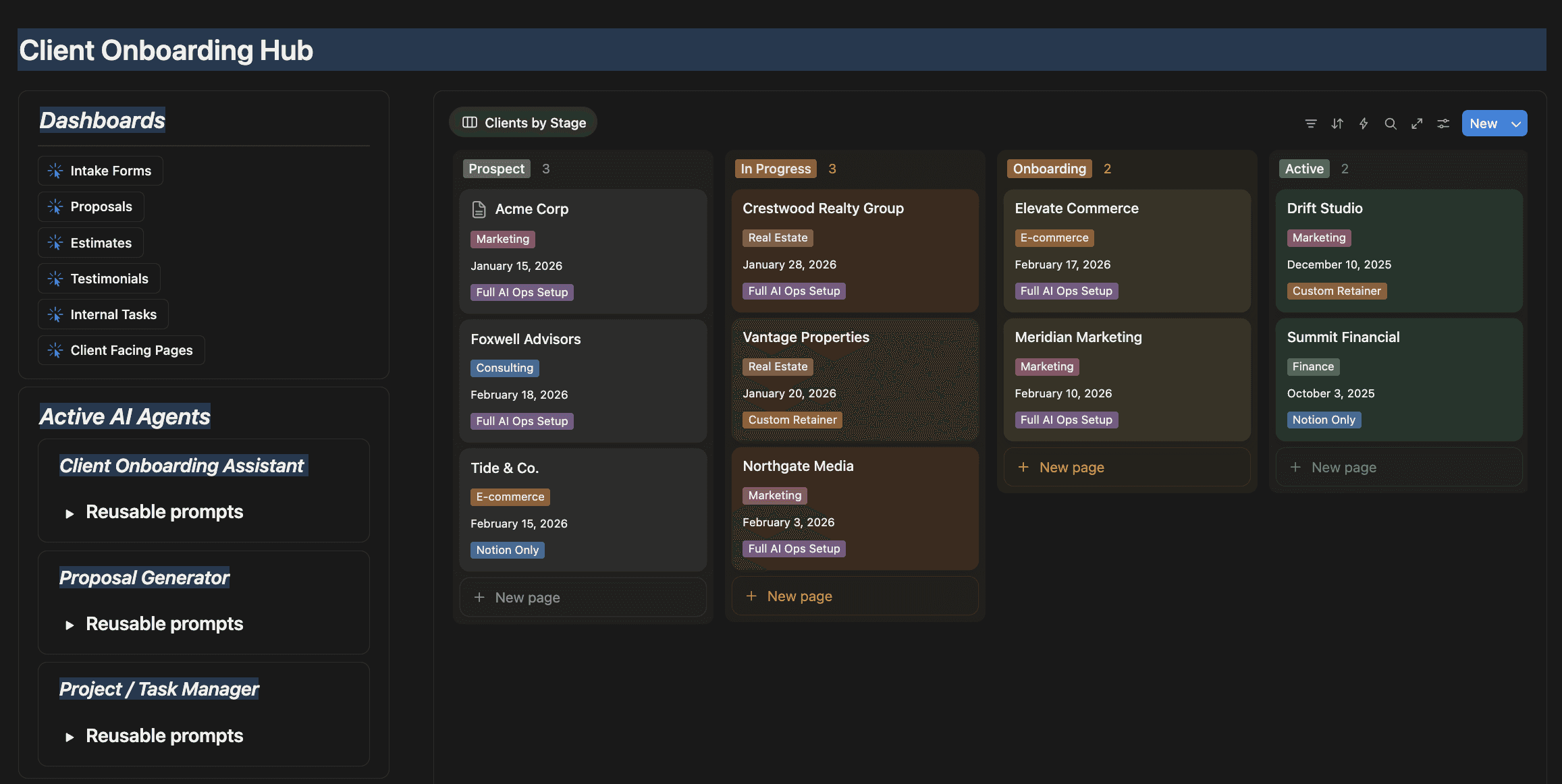Click the board view icon beside Clients by Stage
The image size is (1562, 784).
469,122
